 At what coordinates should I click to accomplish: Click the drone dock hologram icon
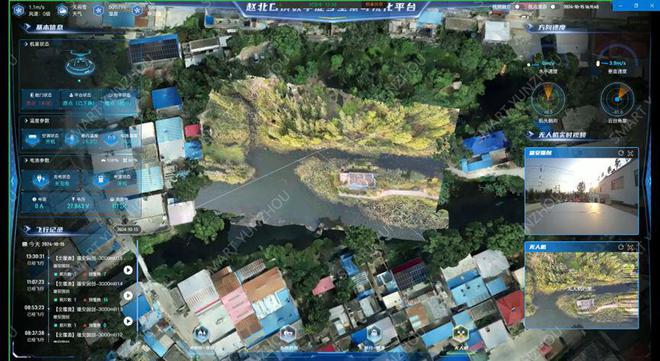80,64
